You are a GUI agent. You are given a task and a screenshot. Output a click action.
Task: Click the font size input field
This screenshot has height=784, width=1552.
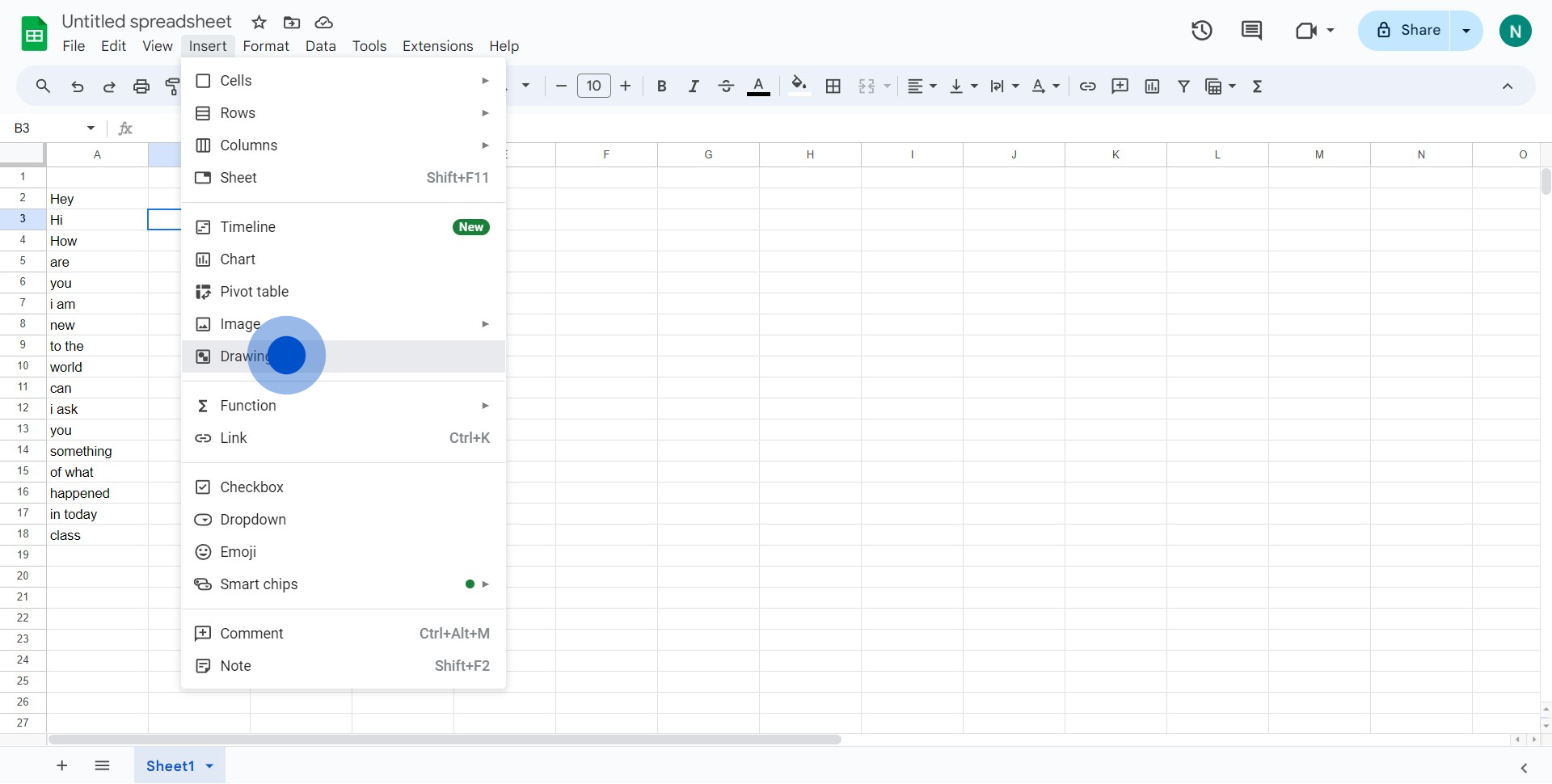click(x=593, y=86)
